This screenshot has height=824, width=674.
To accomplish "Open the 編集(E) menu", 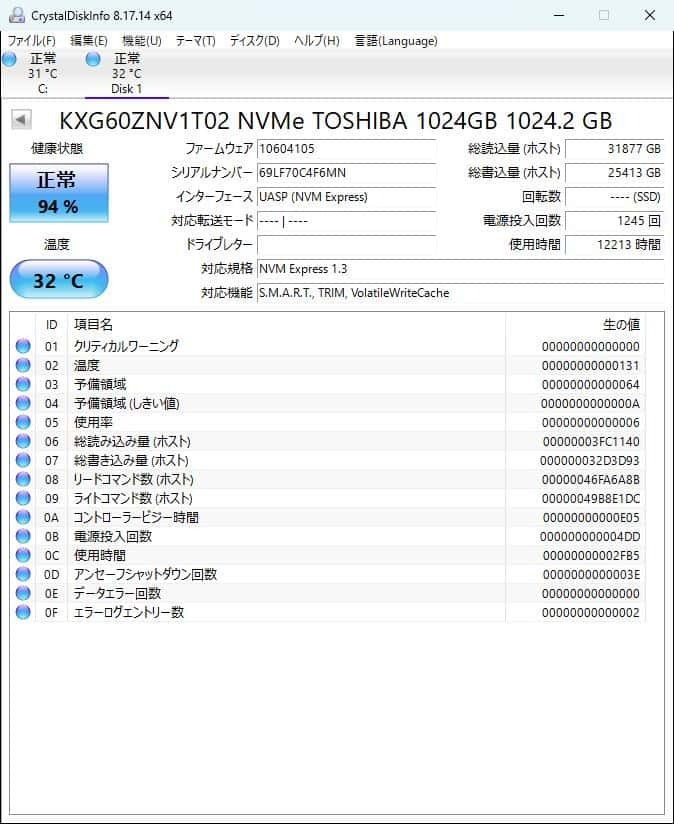I will point(89,41).
